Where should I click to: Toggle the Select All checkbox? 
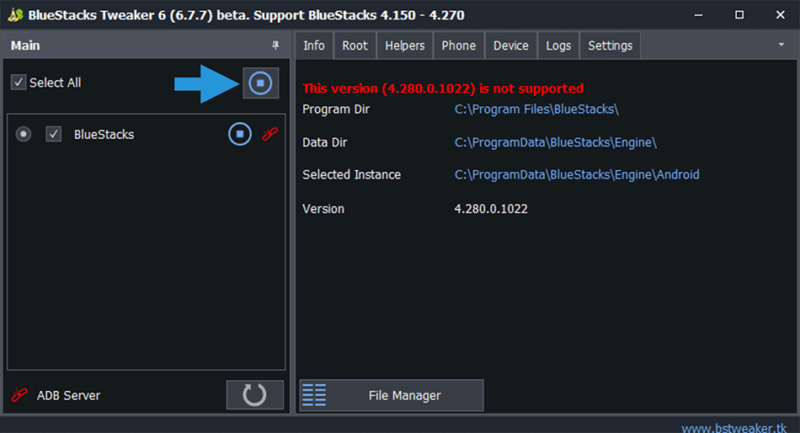(x=18, y=82)
